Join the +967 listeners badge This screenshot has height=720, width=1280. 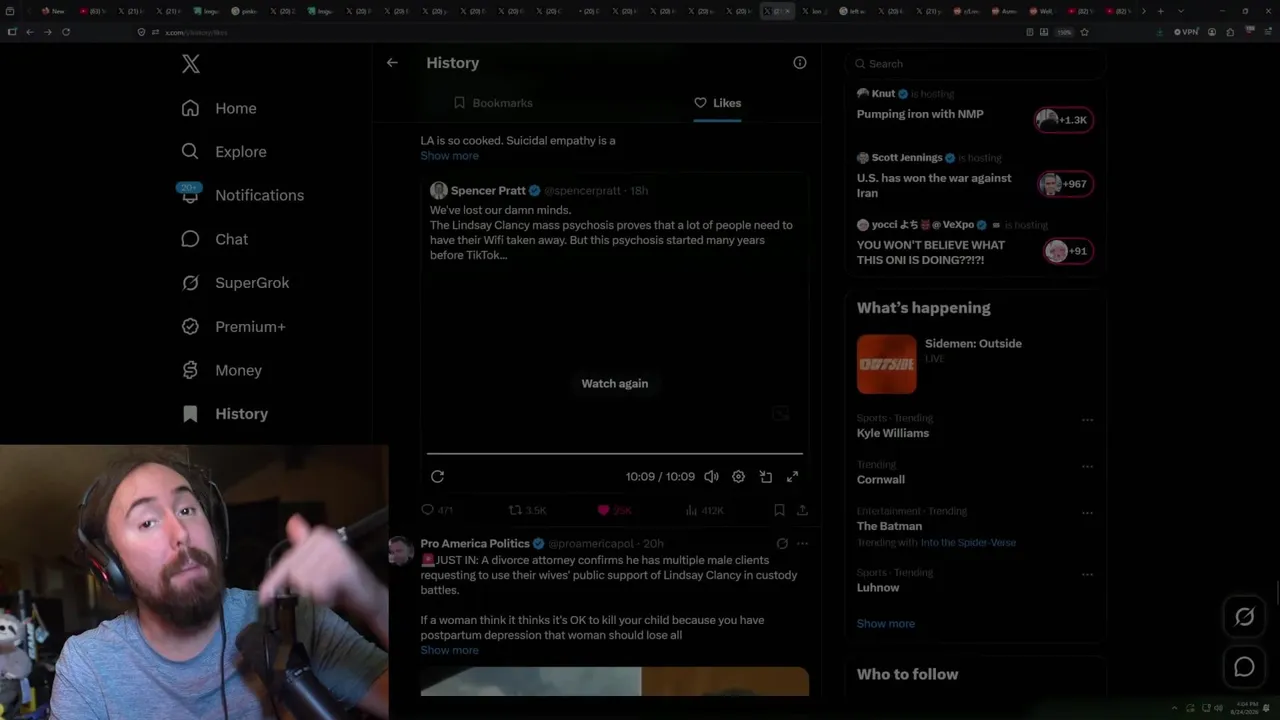(x=1066, y=184)
